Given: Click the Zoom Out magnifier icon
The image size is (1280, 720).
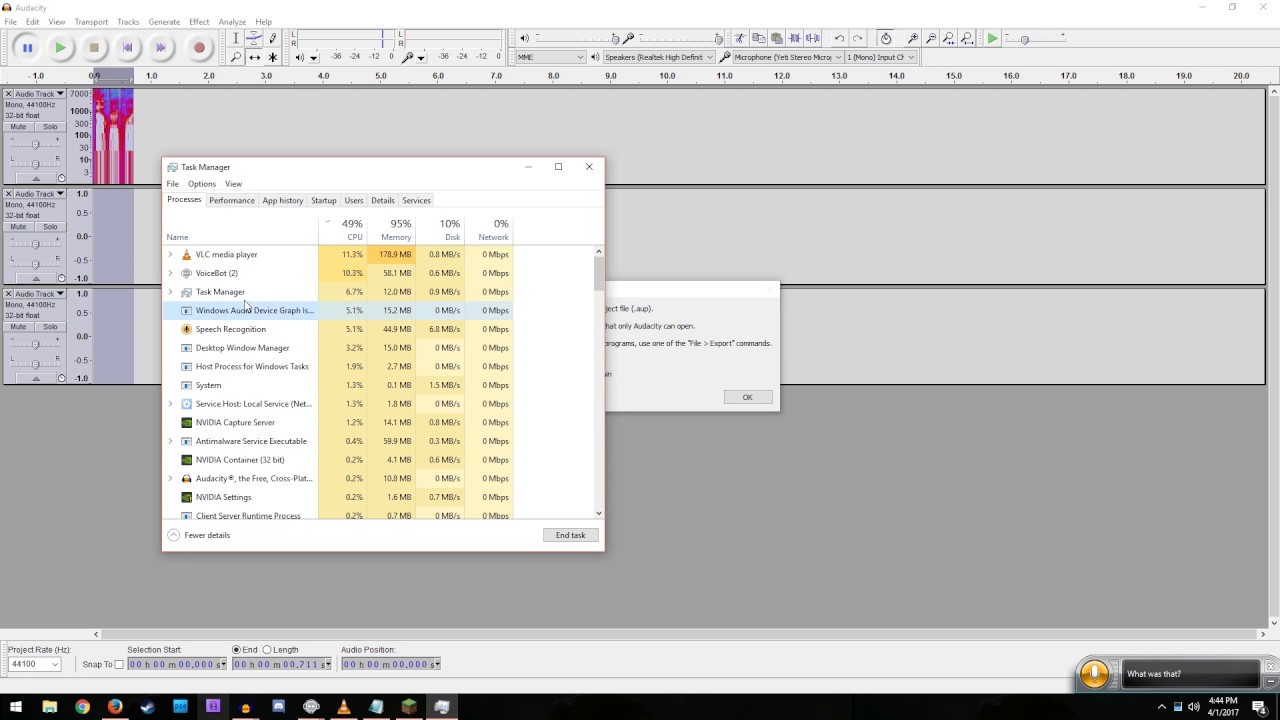Looking at the screenshot, I should 930,38.
